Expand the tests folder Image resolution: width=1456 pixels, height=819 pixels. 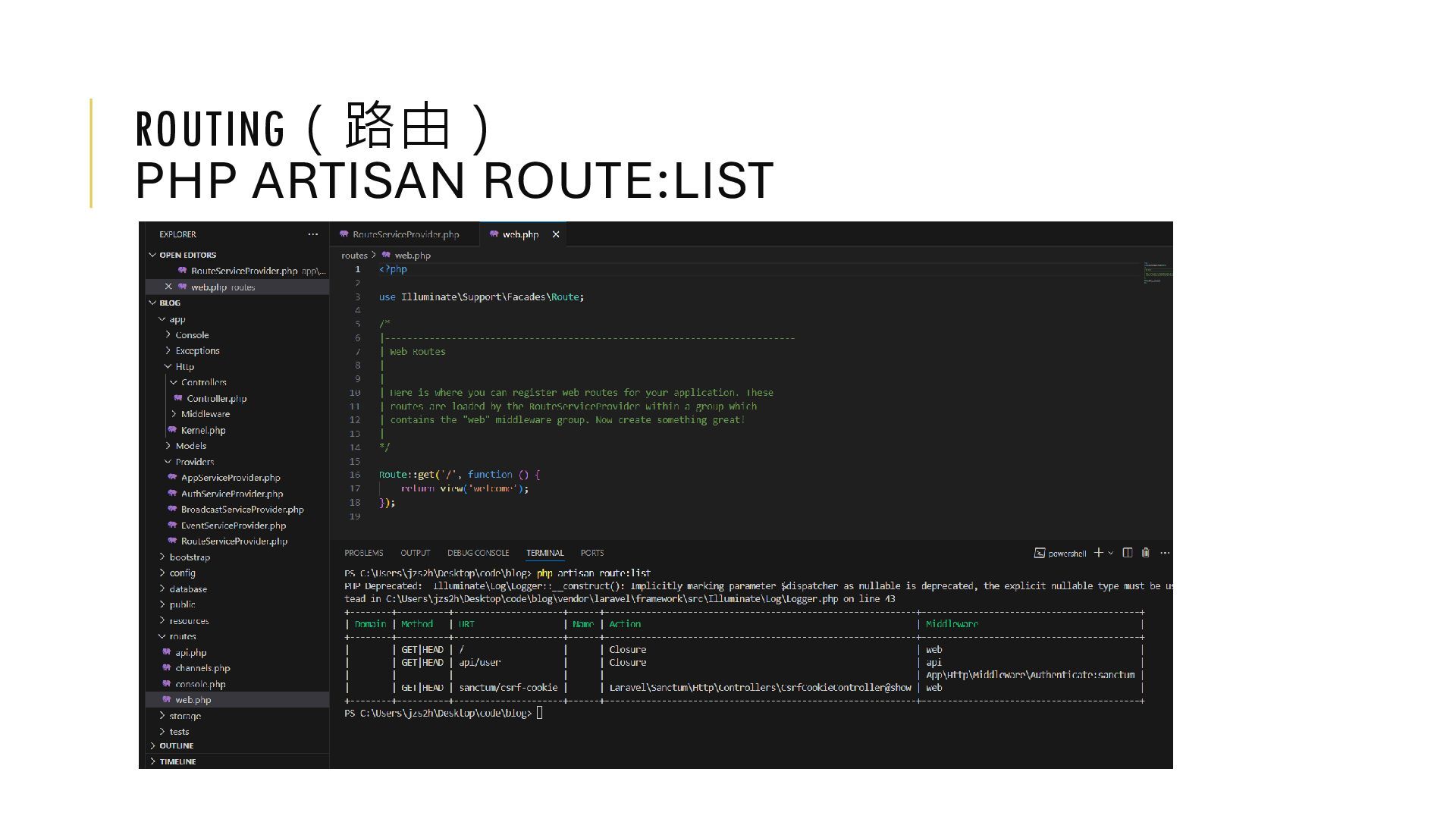tap(179, 732)
